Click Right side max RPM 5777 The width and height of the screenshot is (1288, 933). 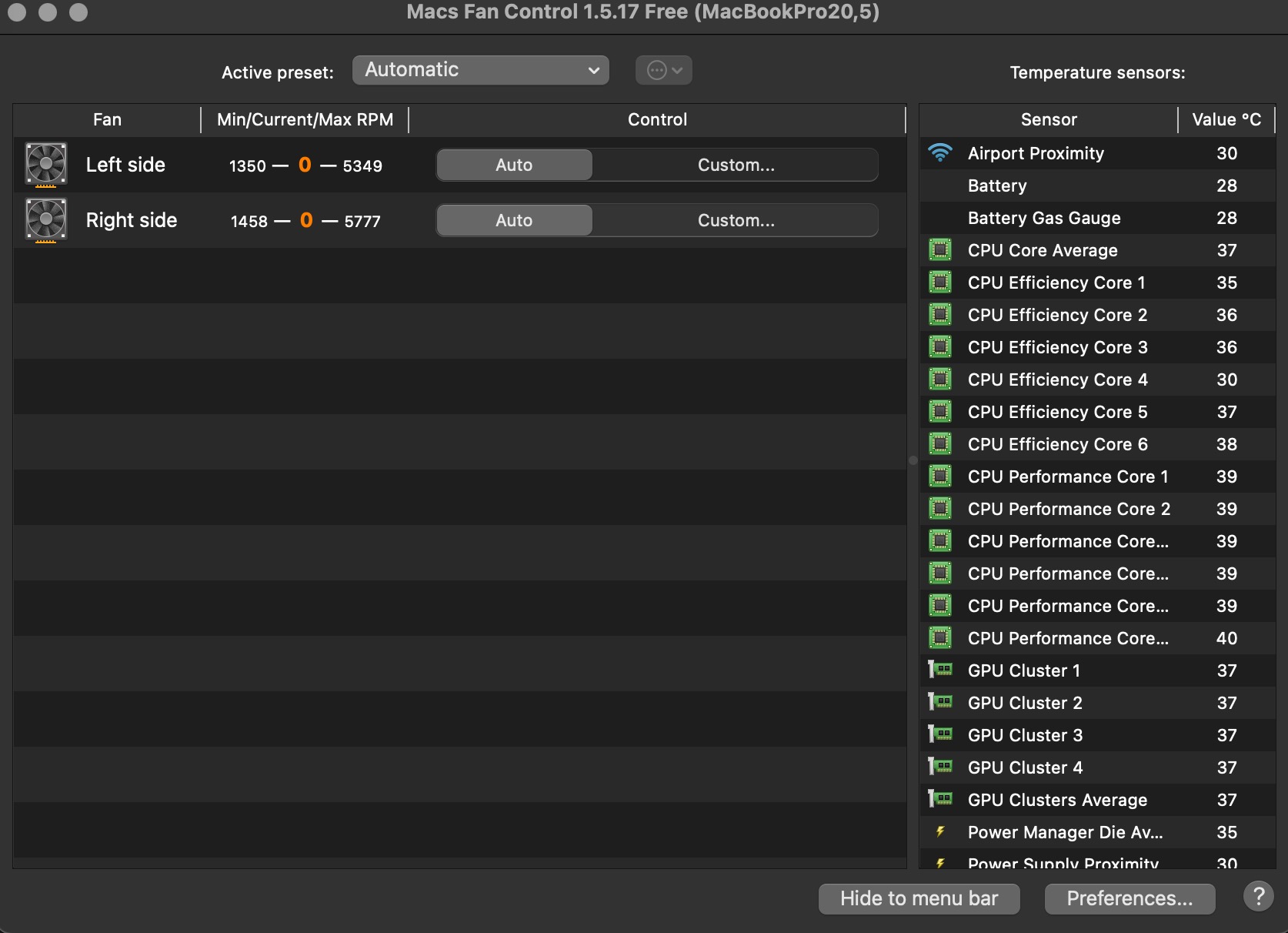(362, 222)
